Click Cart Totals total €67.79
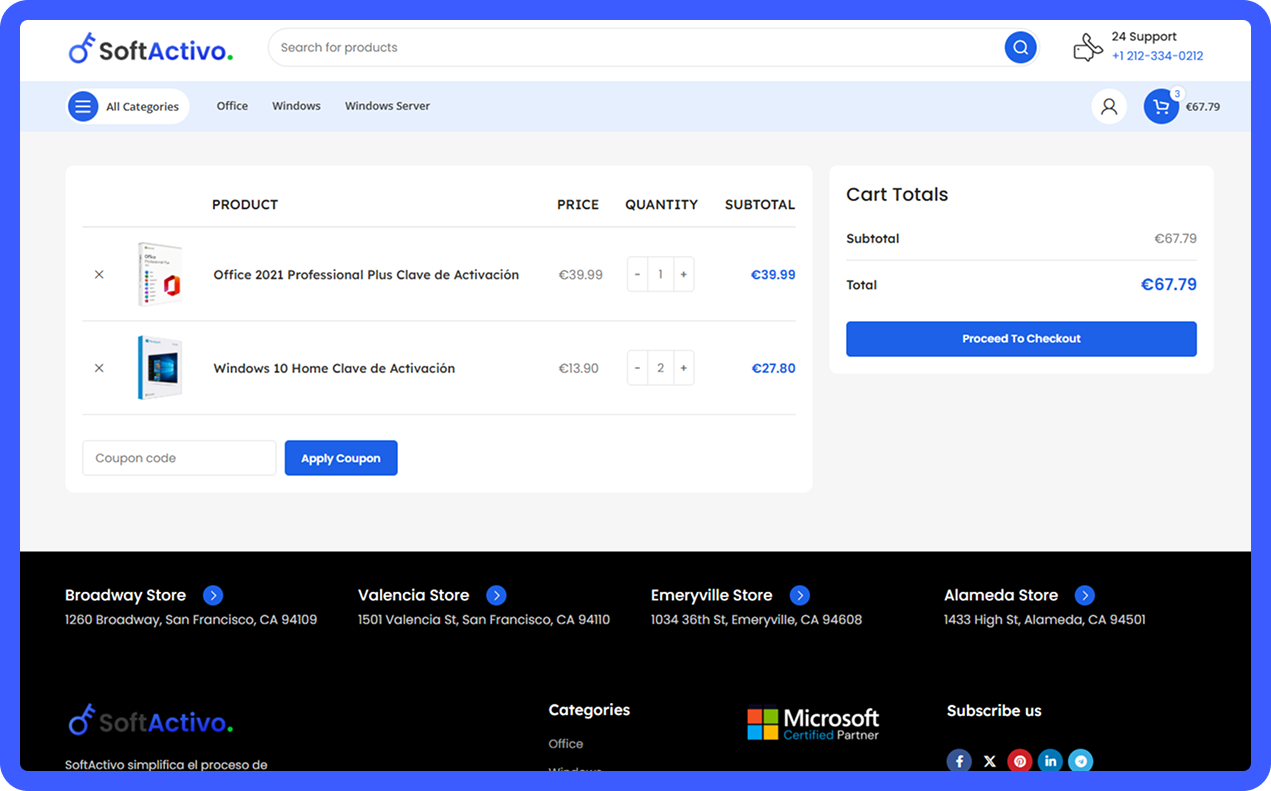The image size is (1271, 791). click(1169, 285)
